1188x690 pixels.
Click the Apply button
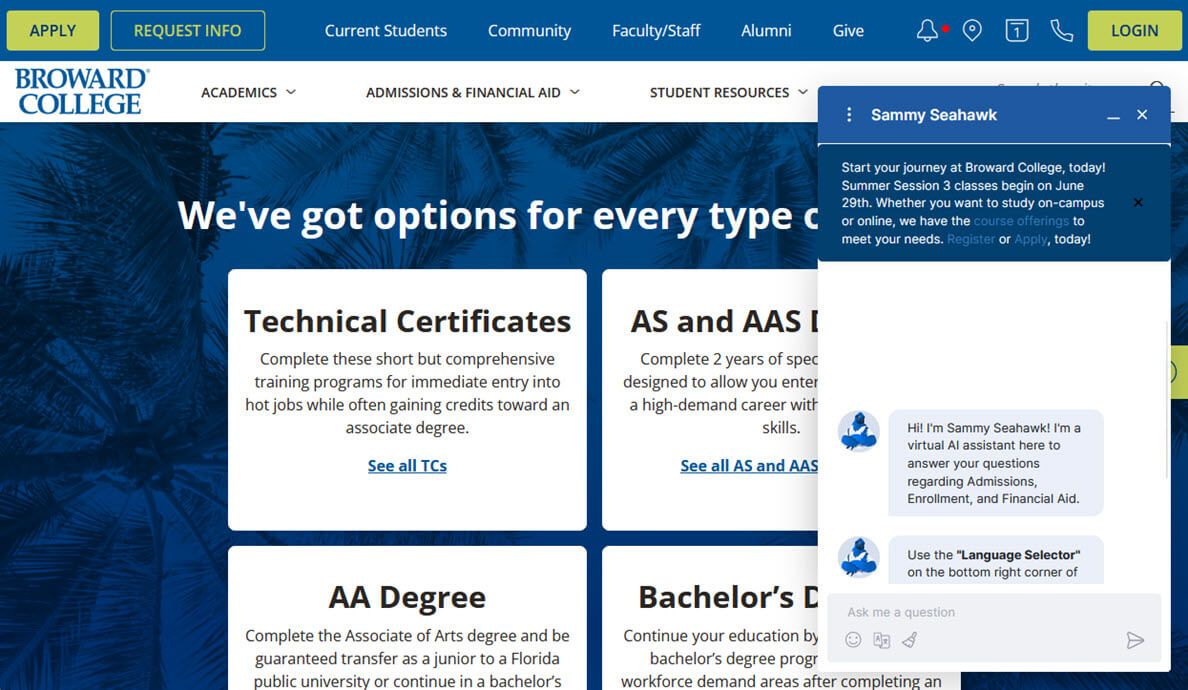pos(53,30)
